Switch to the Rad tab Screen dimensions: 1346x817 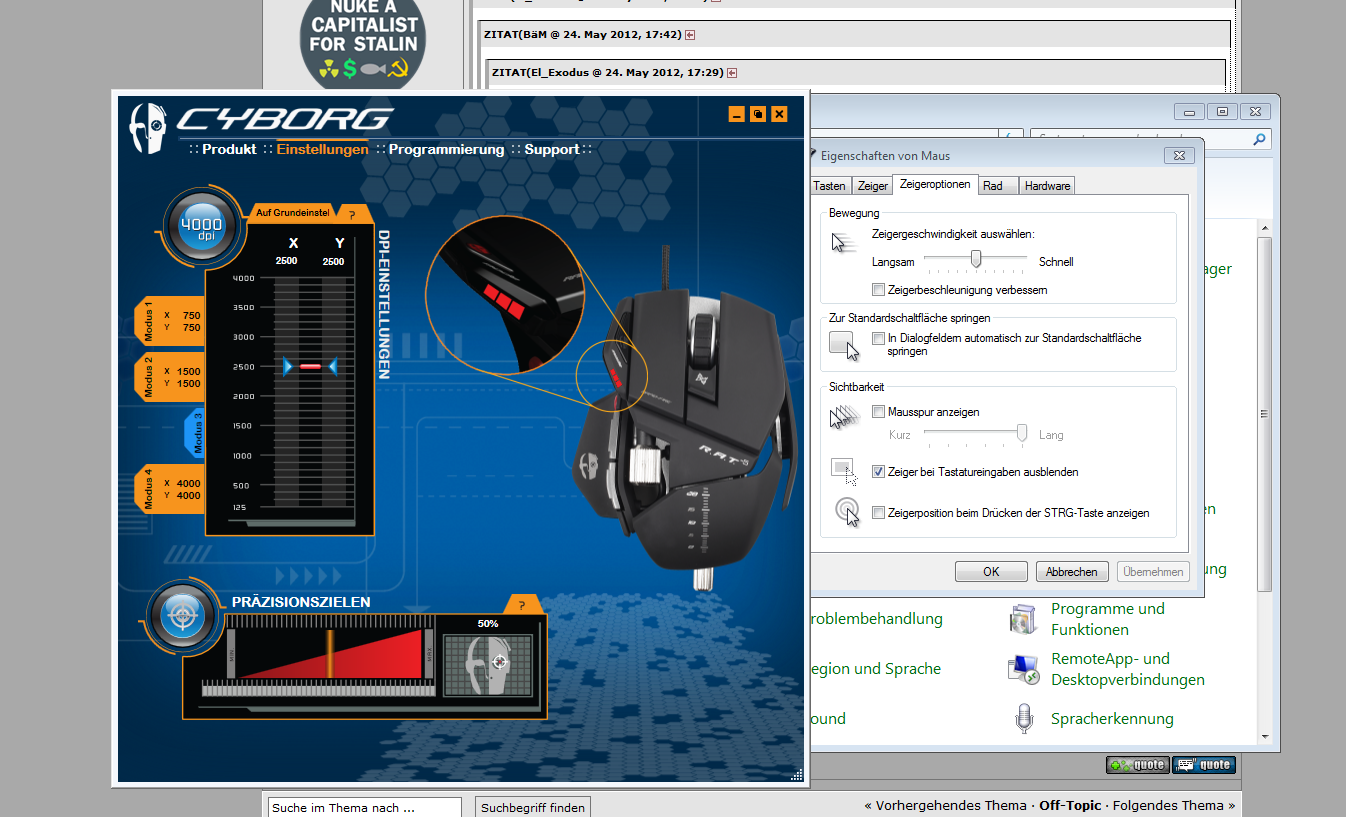[x=997, y=186]
